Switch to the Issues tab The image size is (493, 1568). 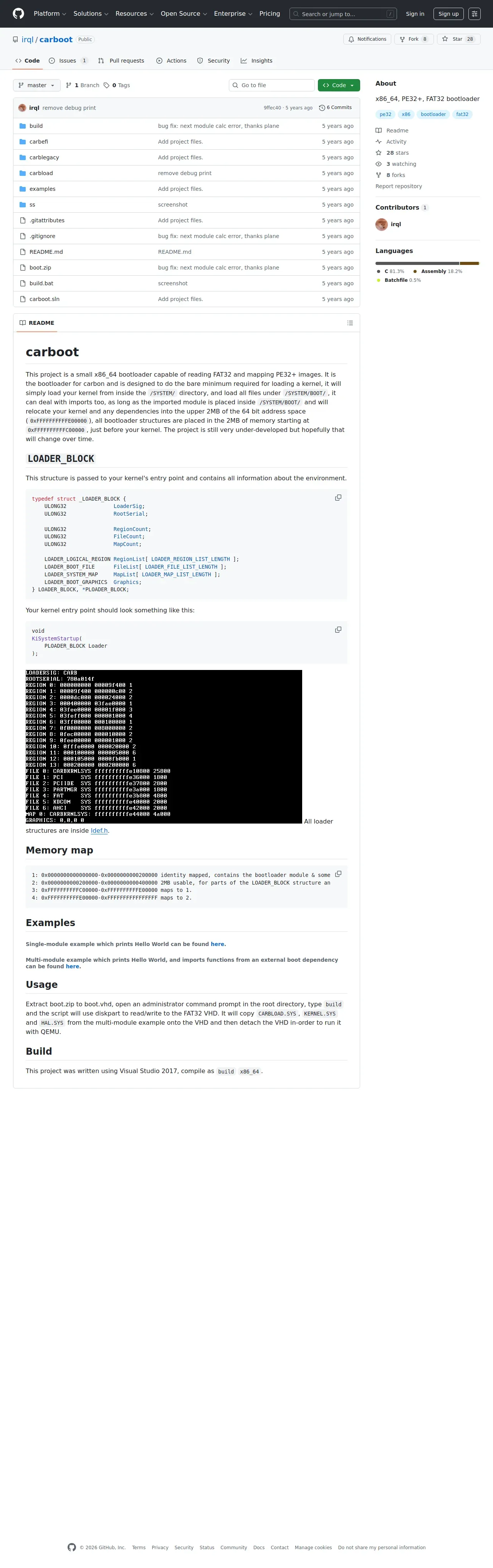point(68,61)
